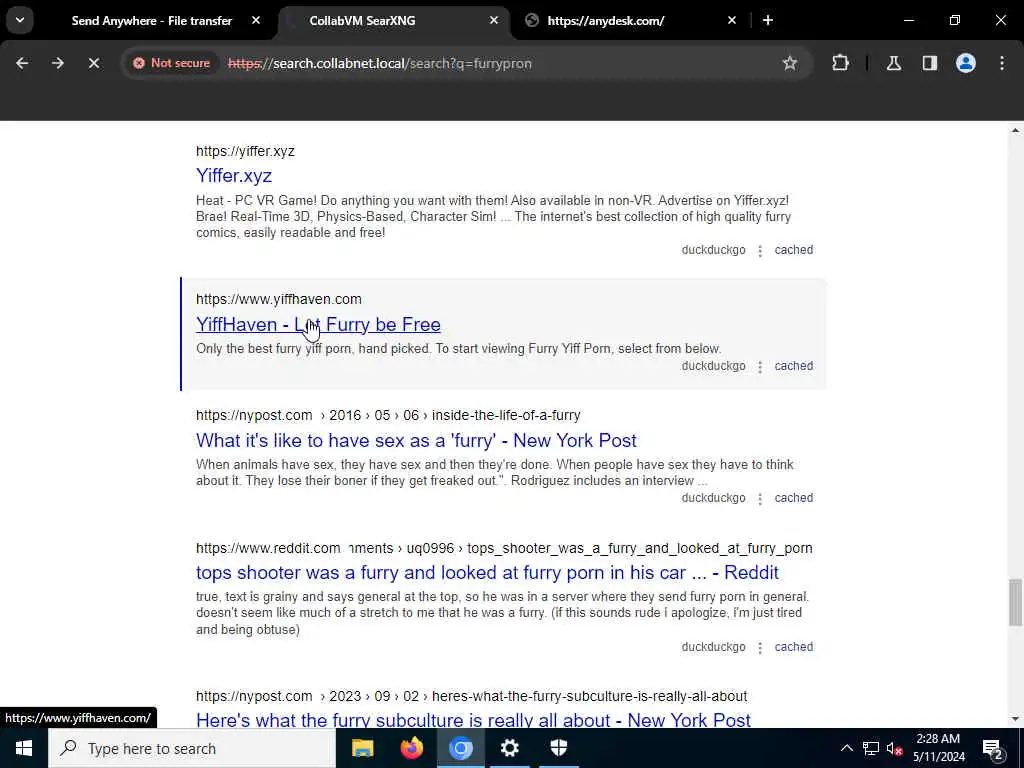The width and height of the screenshot is (1024, 768).
Task: Open options dots on YiffHaven result
Action: pyautogui.click(x=760, y=367)
